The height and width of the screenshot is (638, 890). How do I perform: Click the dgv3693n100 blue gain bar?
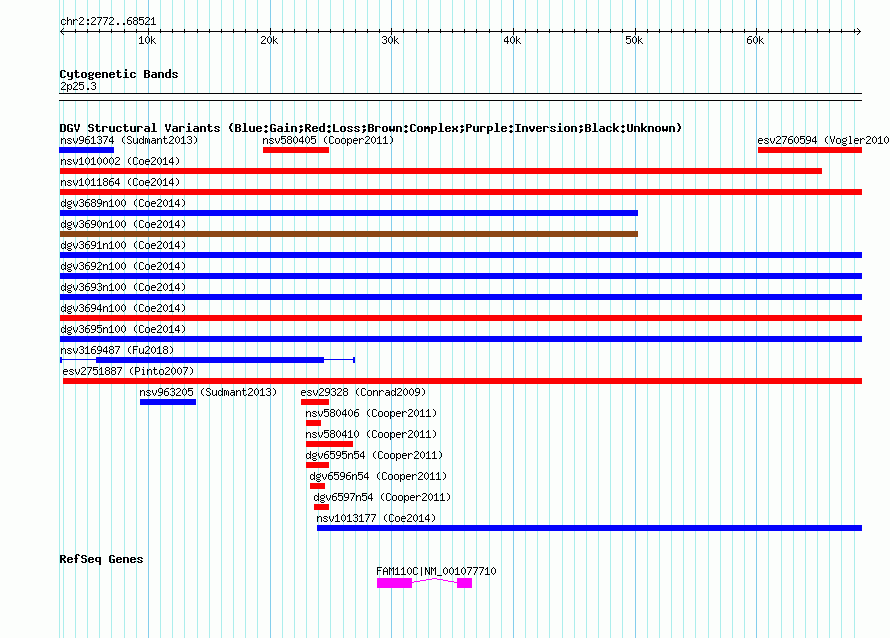point(461,297)
